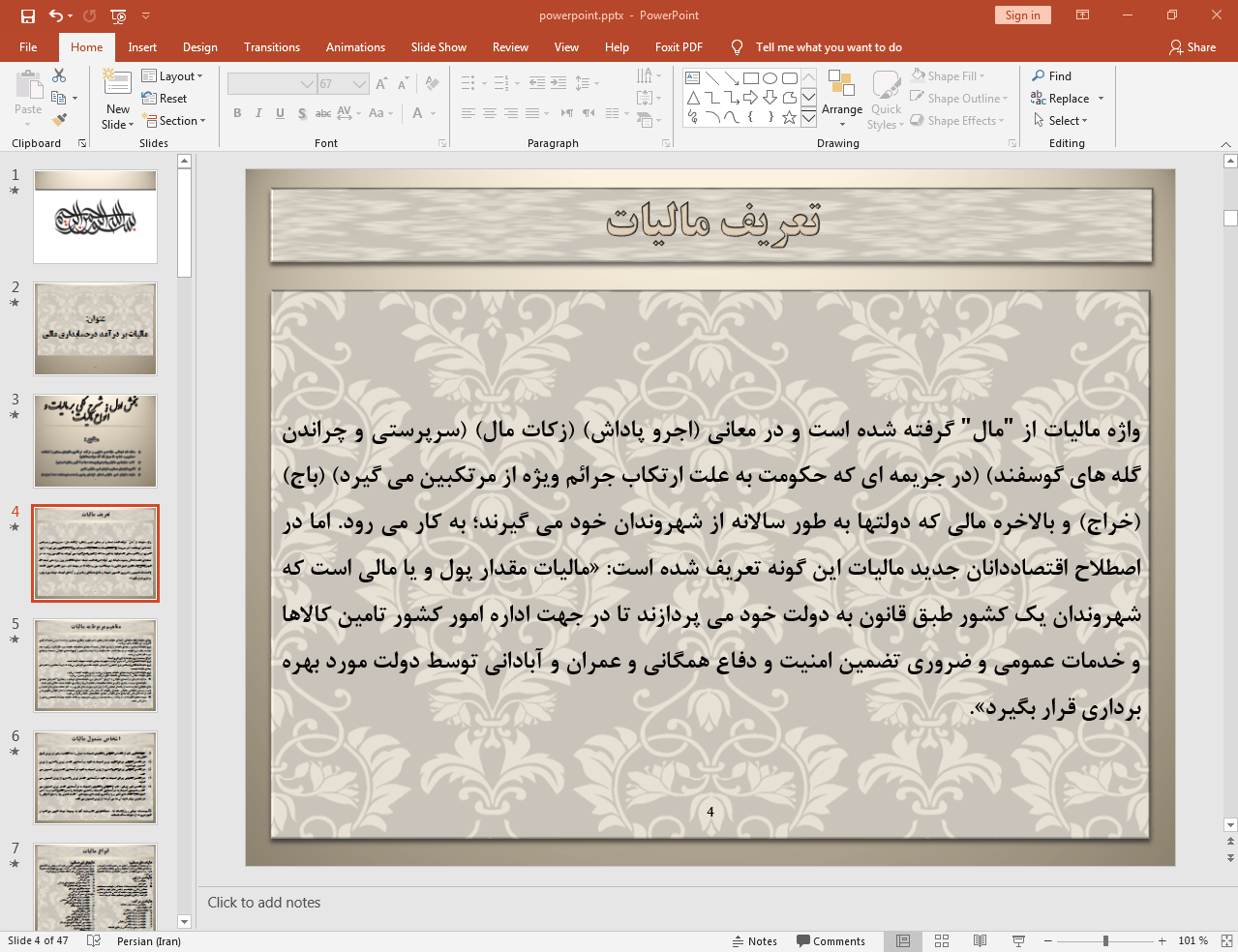Open the Transitions tab
Viewport: 1238px width, 952px height.
271,47
